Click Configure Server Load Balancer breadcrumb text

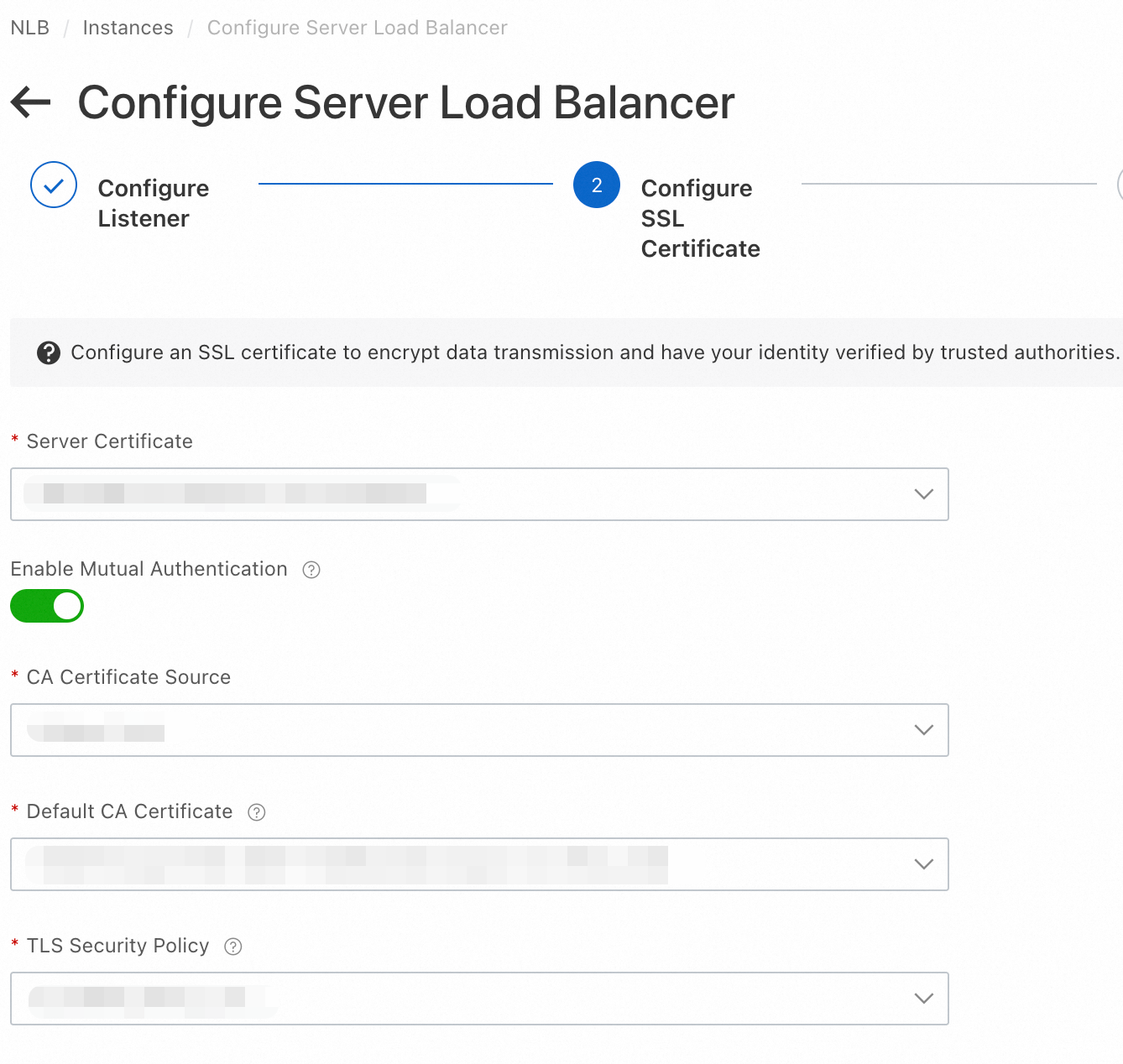[358, 28]
